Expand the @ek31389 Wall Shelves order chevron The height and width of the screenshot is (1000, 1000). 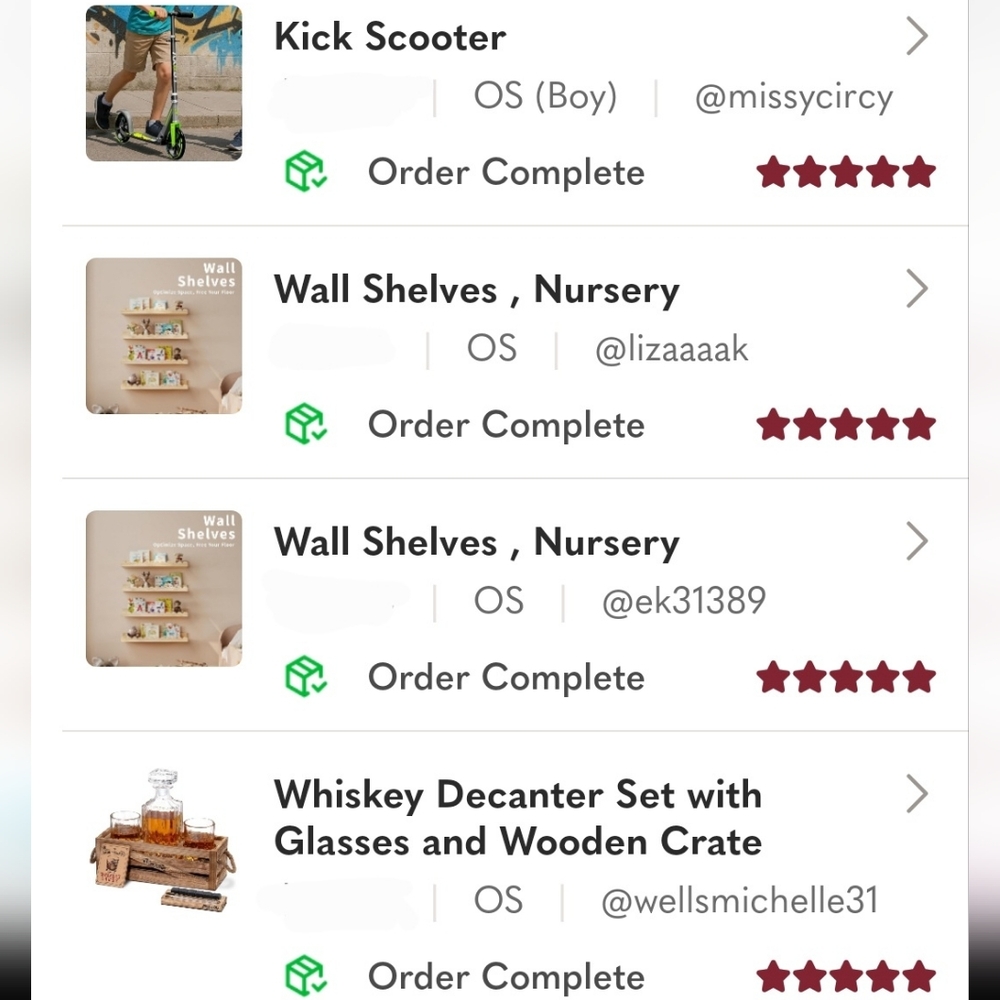click(916, 541)
